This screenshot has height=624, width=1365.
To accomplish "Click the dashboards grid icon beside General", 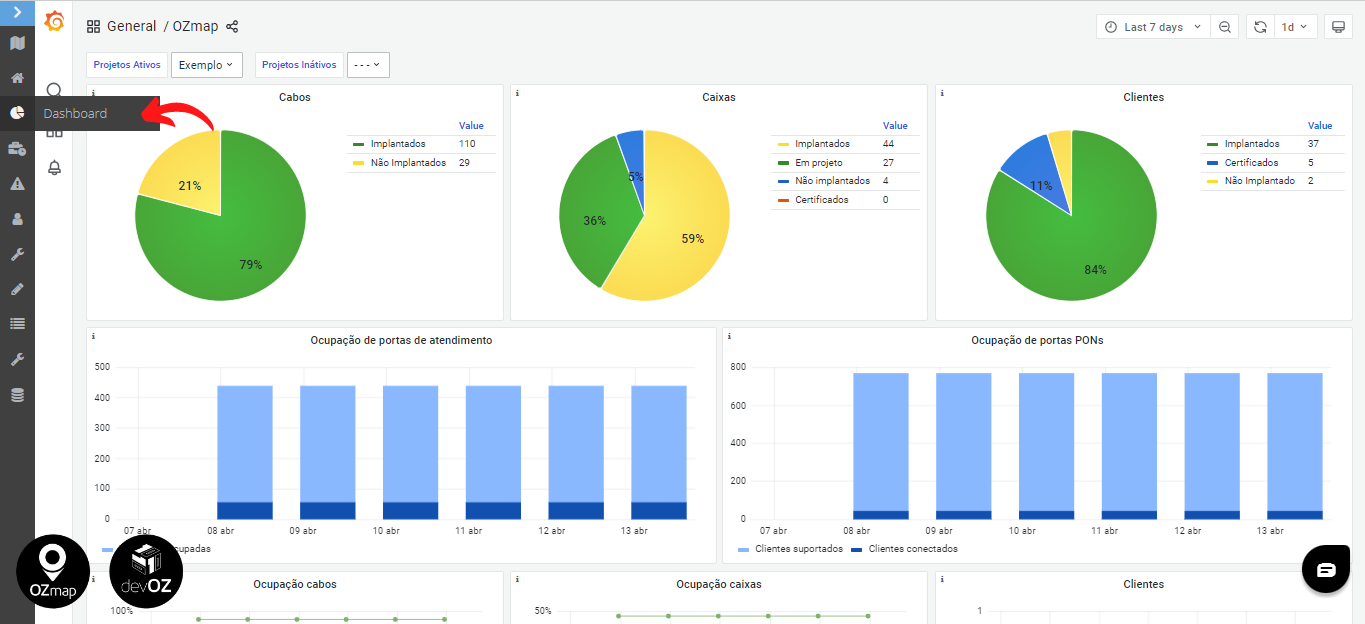I will coord(93,27).
